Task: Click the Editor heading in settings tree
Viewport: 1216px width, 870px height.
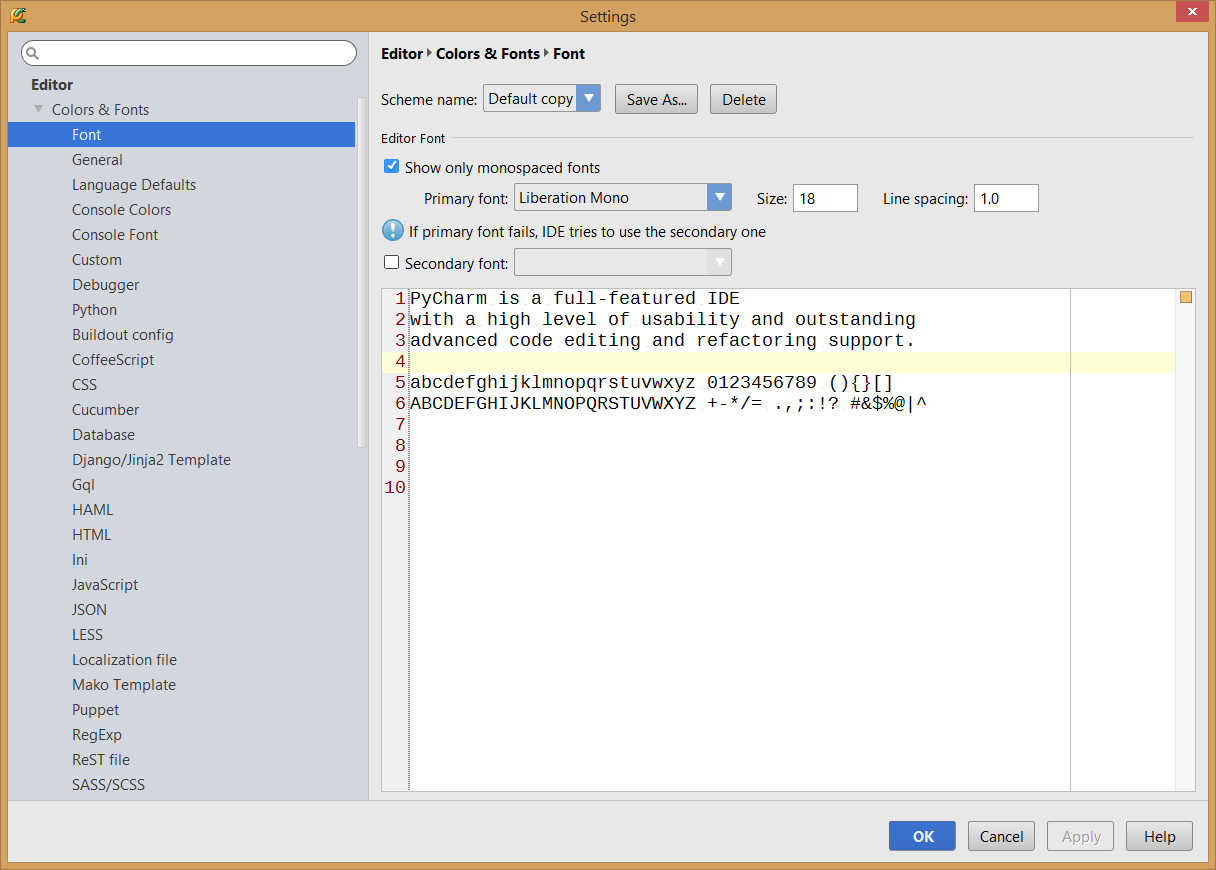Action: click(x=52, y=84)
